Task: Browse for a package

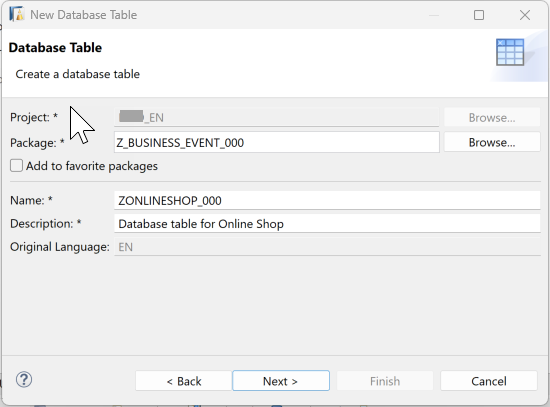Action: (492, 142)
